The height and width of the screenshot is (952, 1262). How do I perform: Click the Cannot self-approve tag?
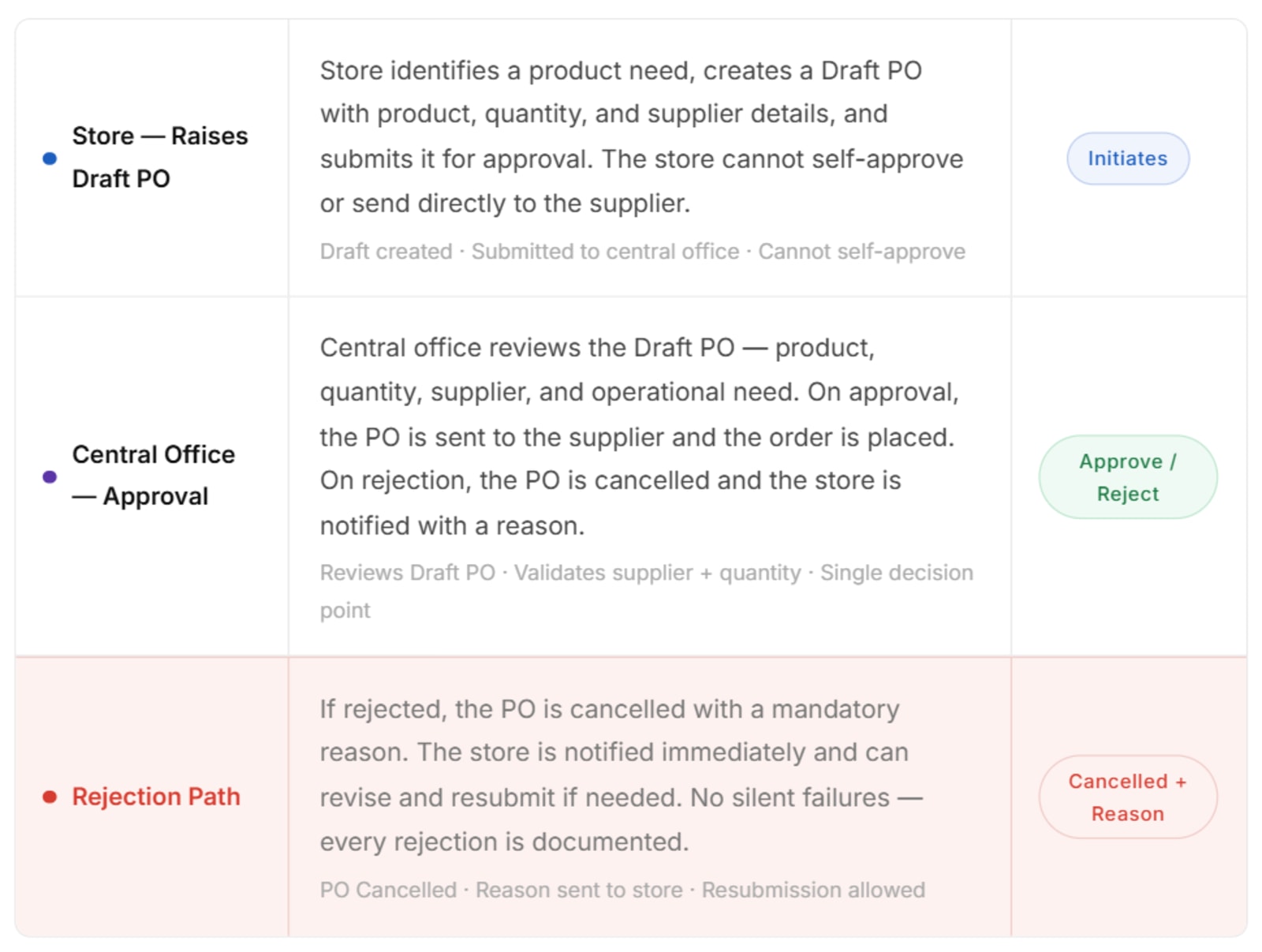coord(861,251)
